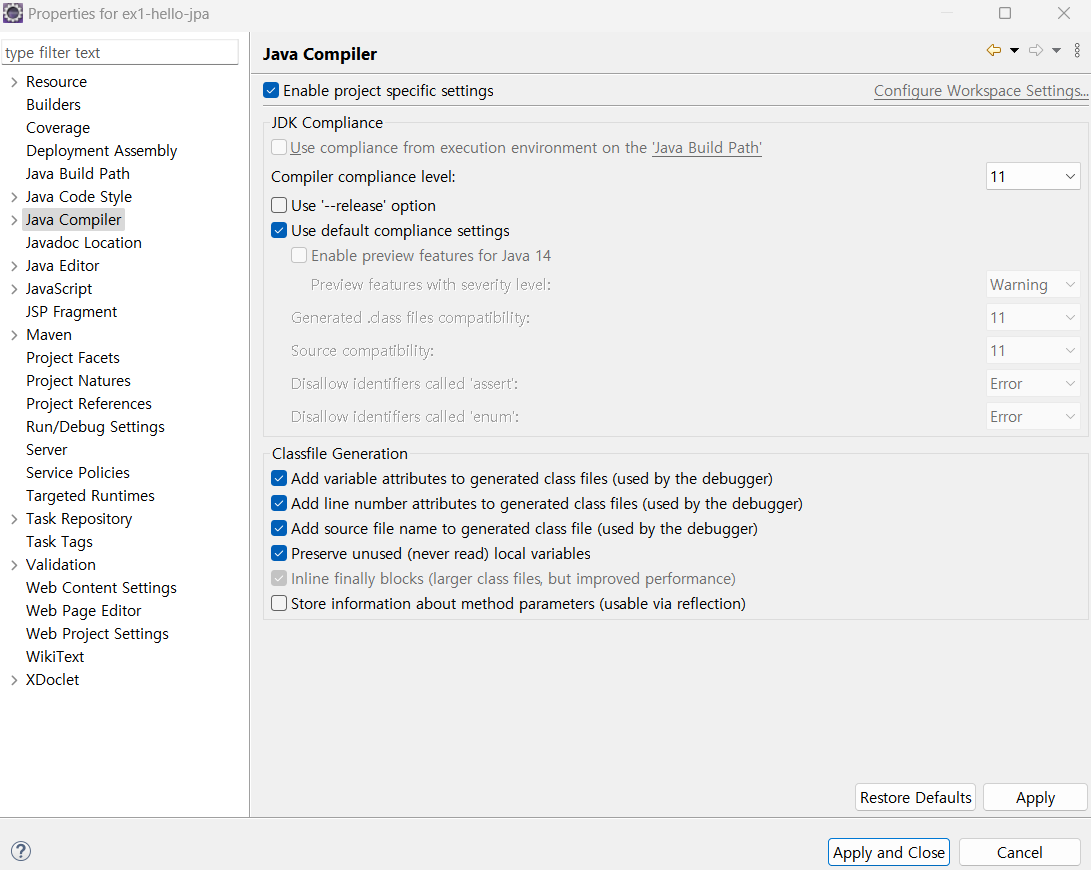Click the Eclipse icon in title bar
The width and height of the screenshot is (1091, 870).
click(13, 13)
